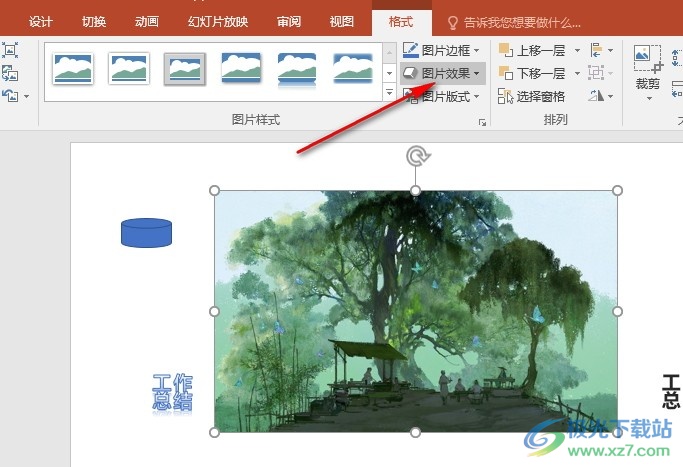Open the reset picture dropdown icon
The image size is (683, 467).
click(x=16, y=96)
